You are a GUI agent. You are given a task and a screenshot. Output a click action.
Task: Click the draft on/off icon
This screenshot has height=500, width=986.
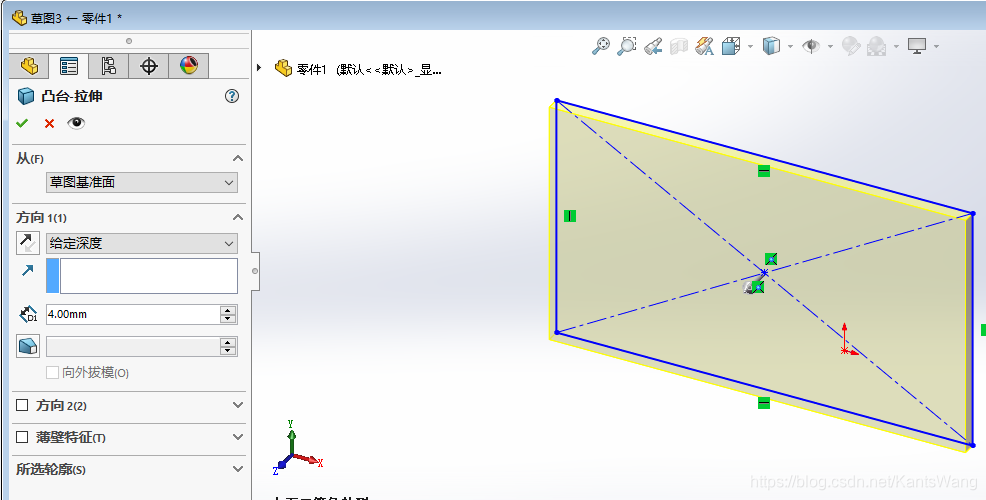28,346
